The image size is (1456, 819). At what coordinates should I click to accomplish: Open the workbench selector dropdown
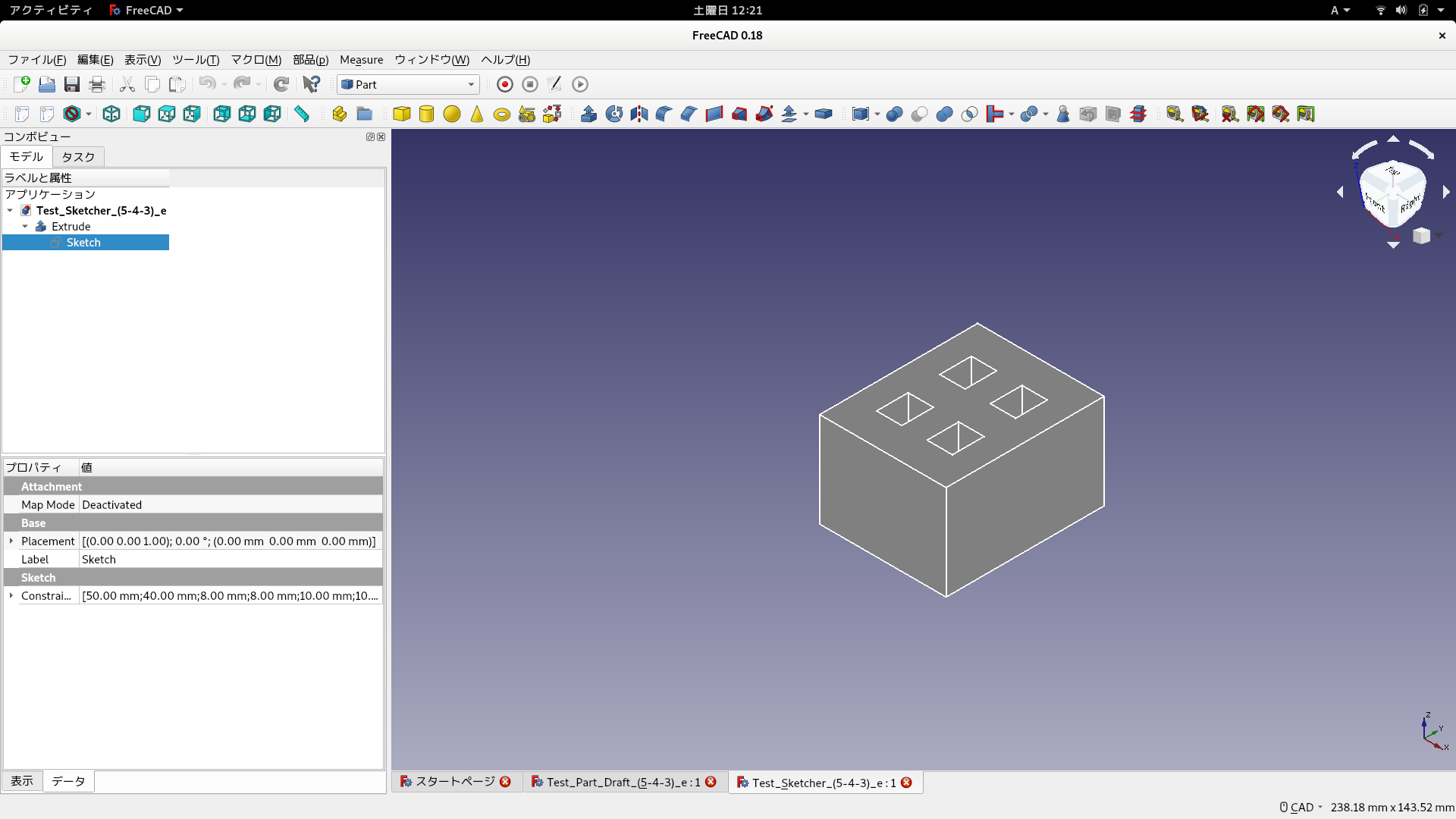(x=470, y=84)
